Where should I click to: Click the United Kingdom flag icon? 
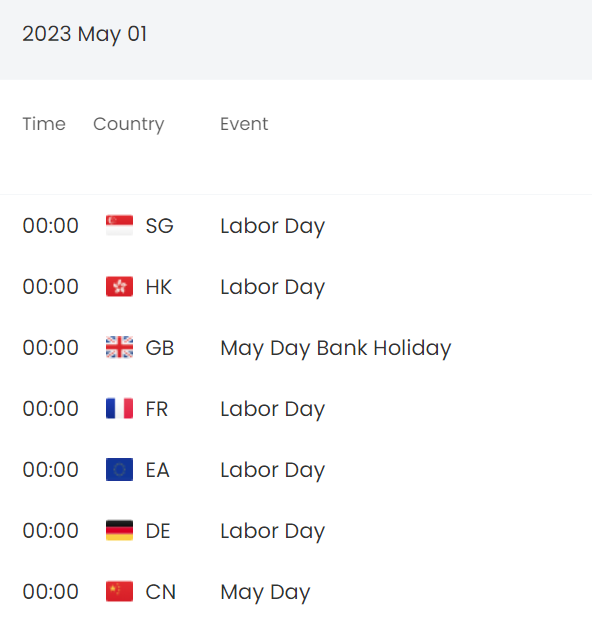tap(119, 347)
